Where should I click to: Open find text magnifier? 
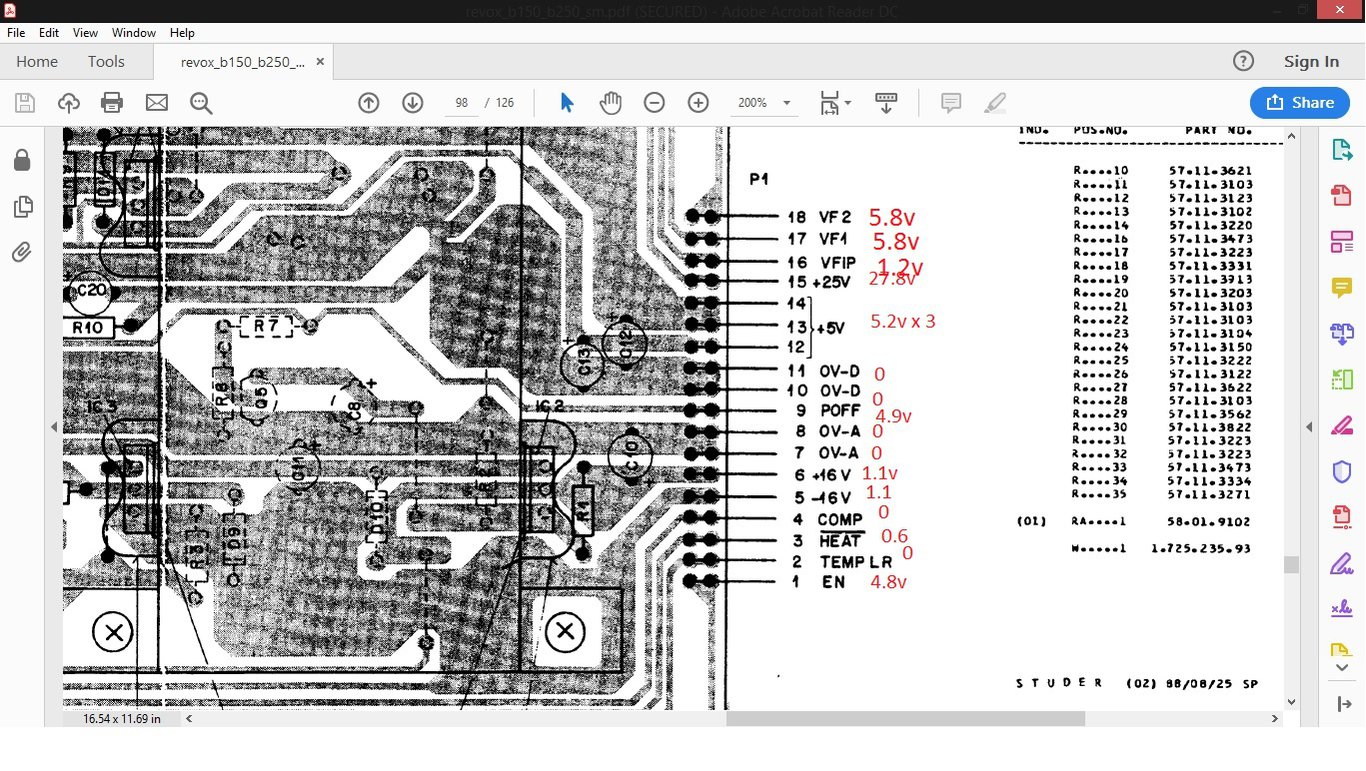pyautogui.click(x=201, y=103)
